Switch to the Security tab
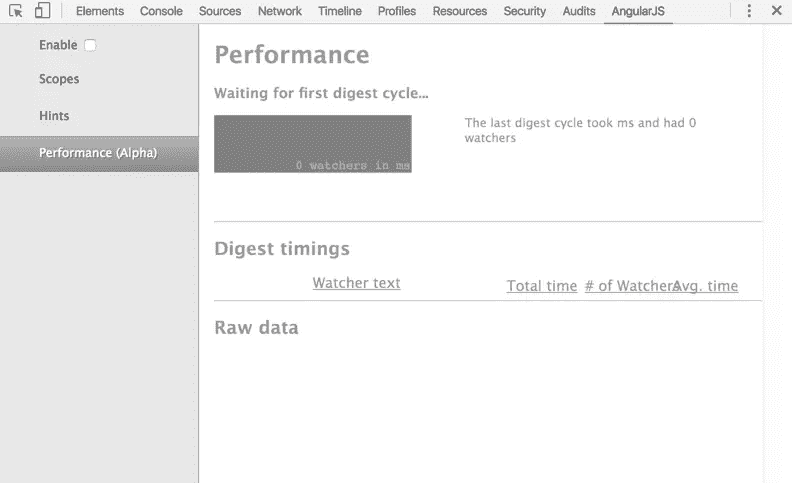This screenshot has width=792, height=483. point(525,11)
